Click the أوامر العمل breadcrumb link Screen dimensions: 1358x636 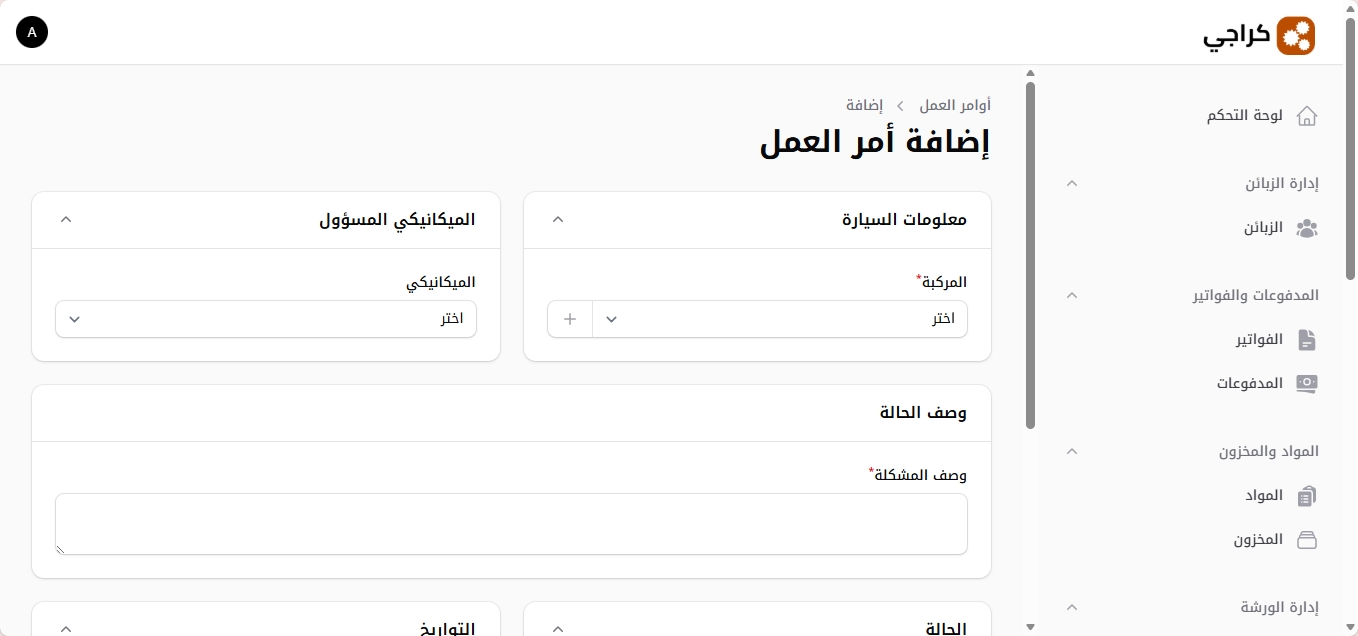[x=955, y=105]
